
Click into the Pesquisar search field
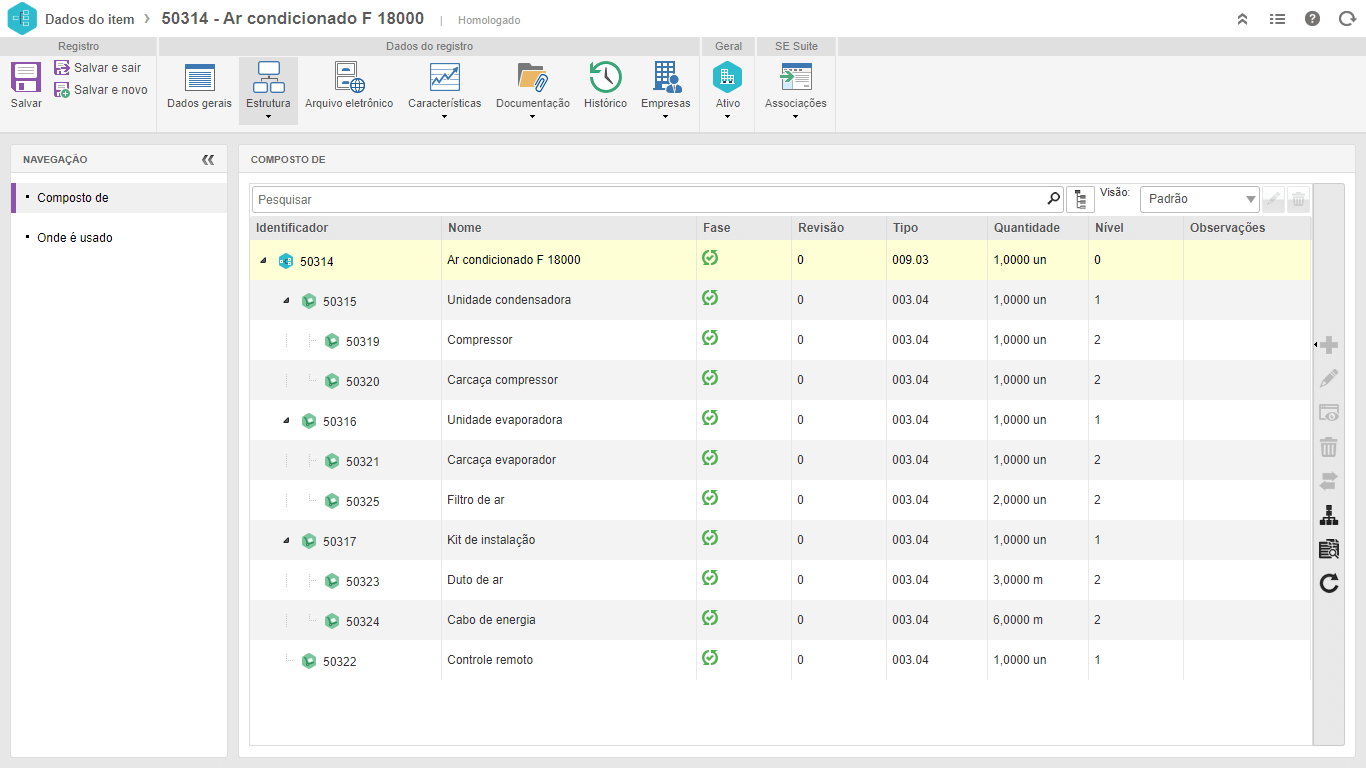[648, 200]
